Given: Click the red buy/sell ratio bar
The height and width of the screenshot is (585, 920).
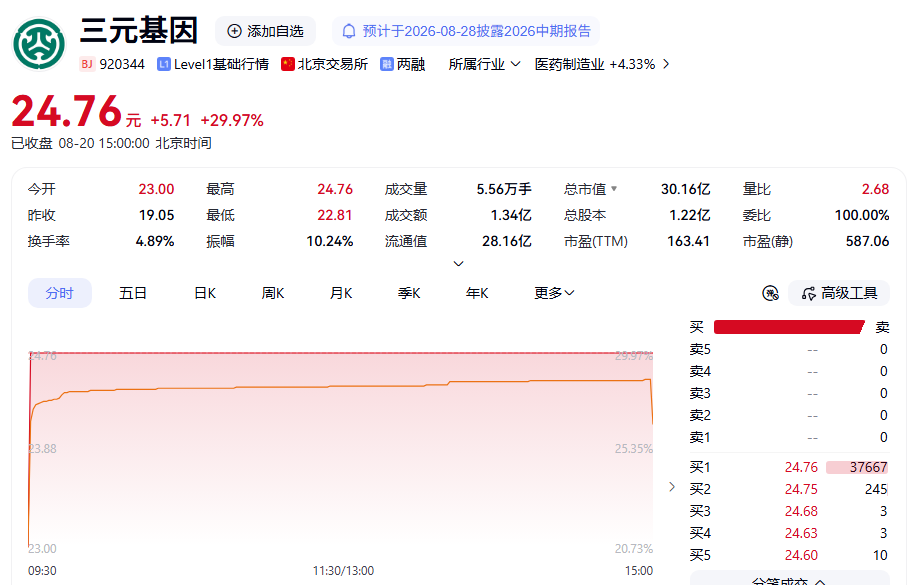Looking at the screenshot, I should point(789,327).
